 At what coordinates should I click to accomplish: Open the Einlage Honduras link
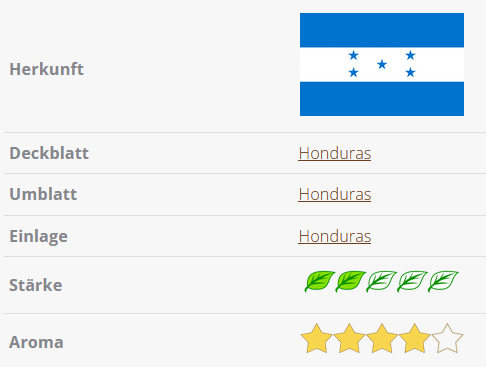coord(335,236)
